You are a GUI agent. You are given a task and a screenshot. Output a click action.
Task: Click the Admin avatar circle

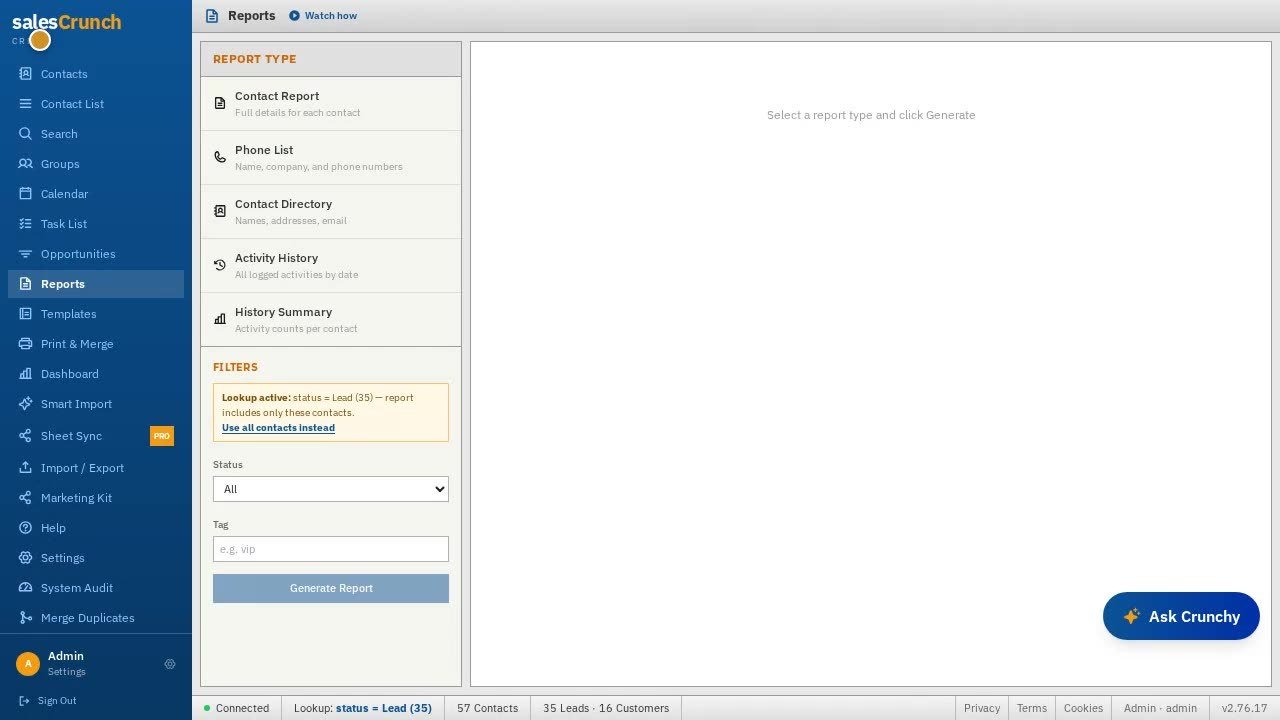28,664
